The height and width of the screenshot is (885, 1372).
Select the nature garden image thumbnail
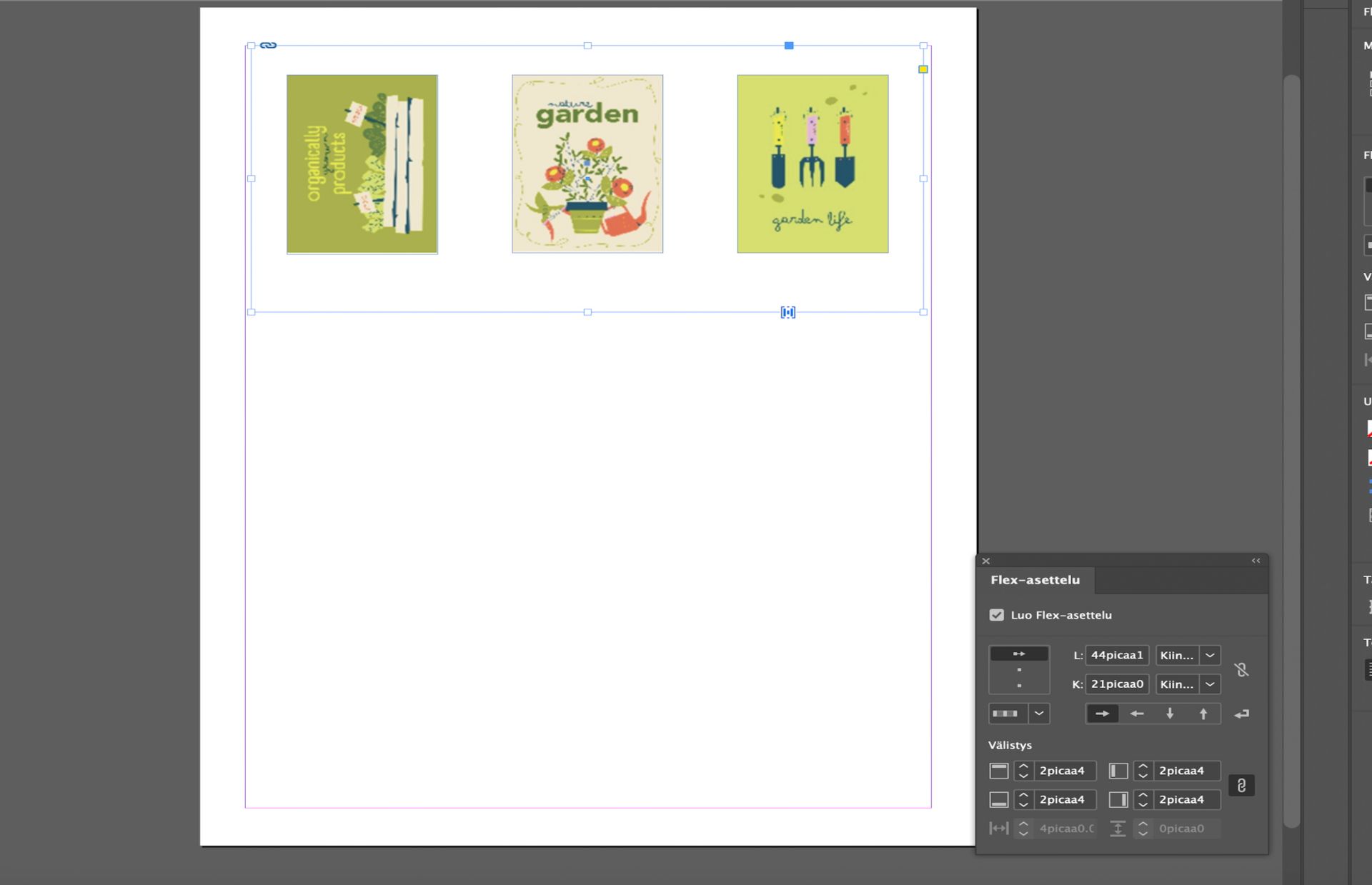587,164
